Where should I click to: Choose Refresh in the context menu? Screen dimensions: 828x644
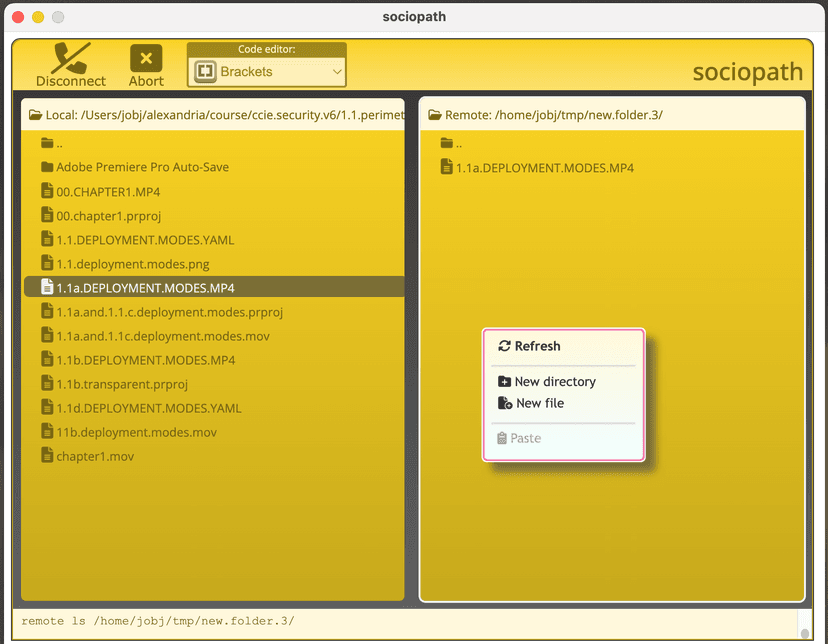click(563, 346)
